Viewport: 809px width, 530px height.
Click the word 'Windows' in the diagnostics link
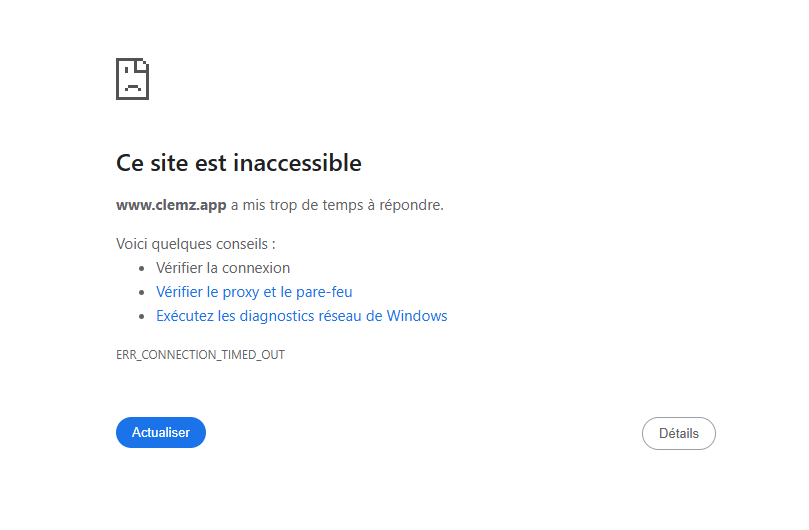[x=417, y=316]
